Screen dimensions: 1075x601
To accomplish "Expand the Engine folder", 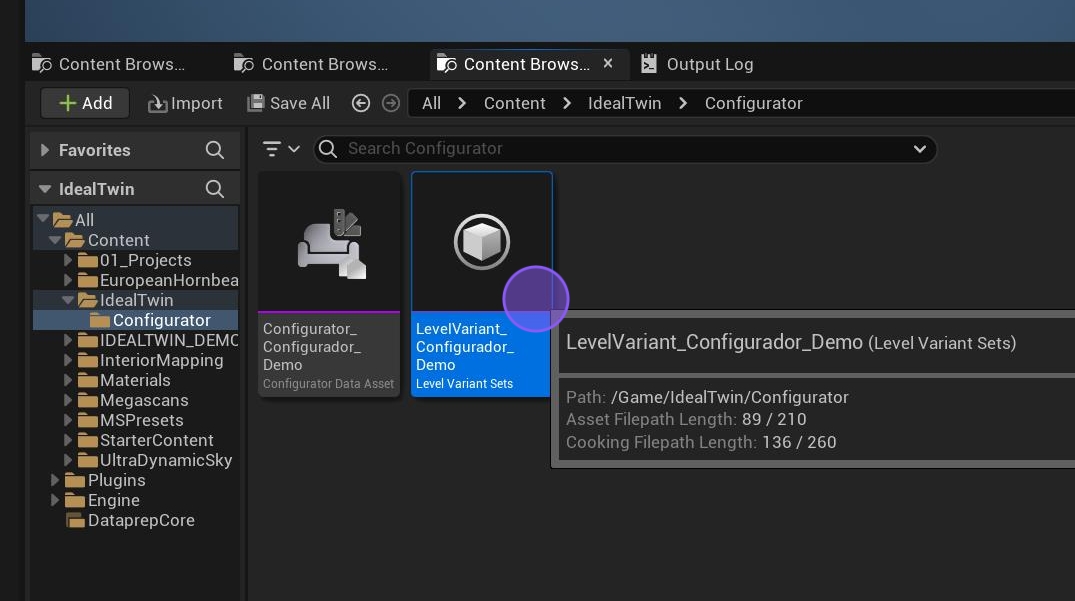I will [55, 500].
